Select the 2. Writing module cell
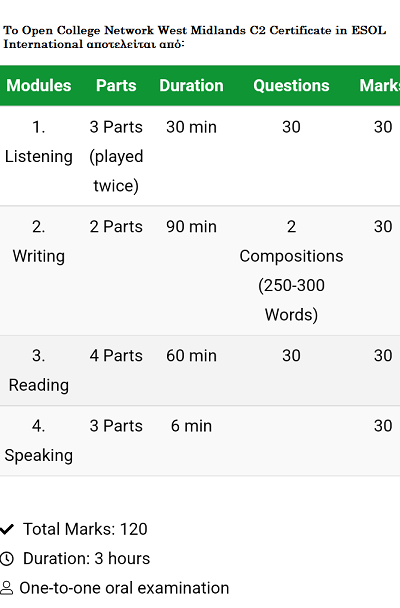 39,242
